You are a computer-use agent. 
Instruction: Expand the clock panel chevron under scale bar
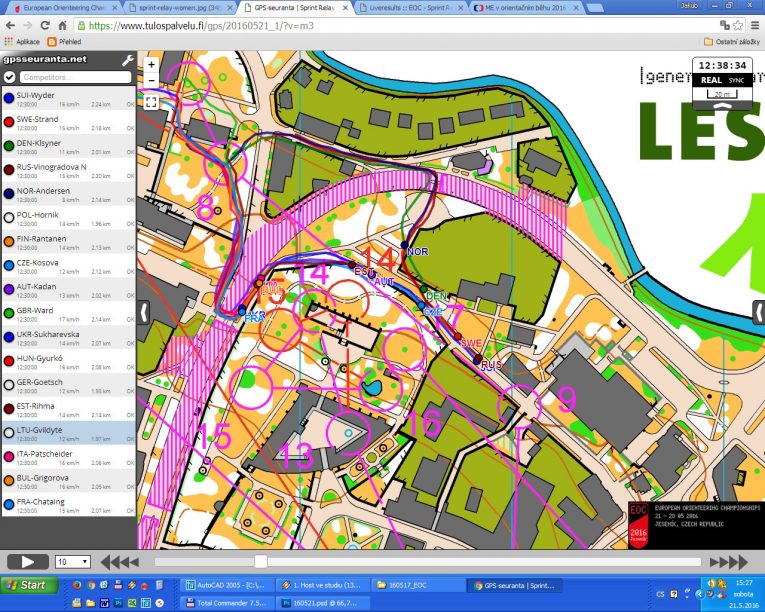tap(723, 105)
